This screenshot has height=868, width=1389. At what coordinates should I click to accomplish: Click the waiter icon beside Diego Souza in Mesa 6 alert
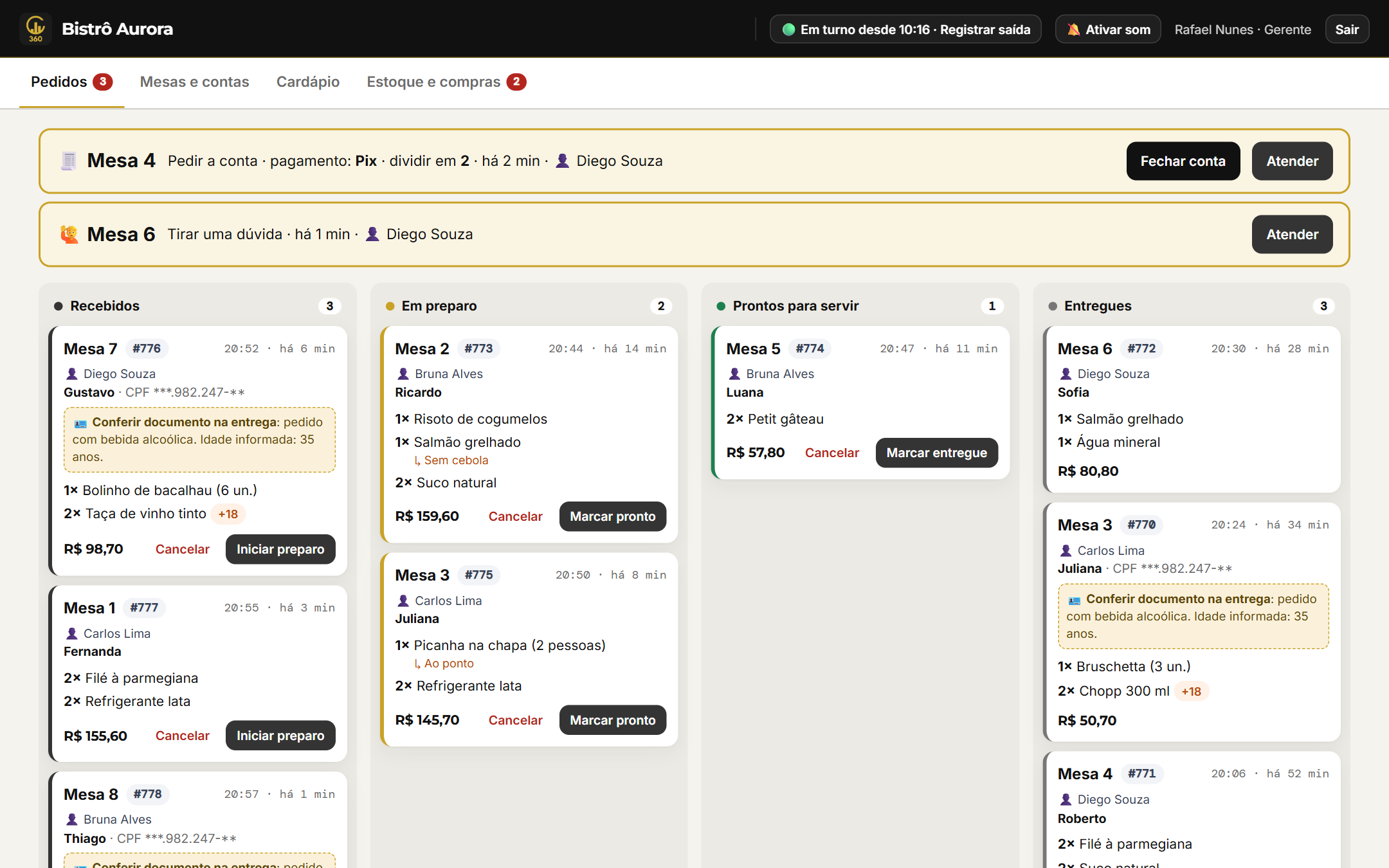click(x=372, y=234)
